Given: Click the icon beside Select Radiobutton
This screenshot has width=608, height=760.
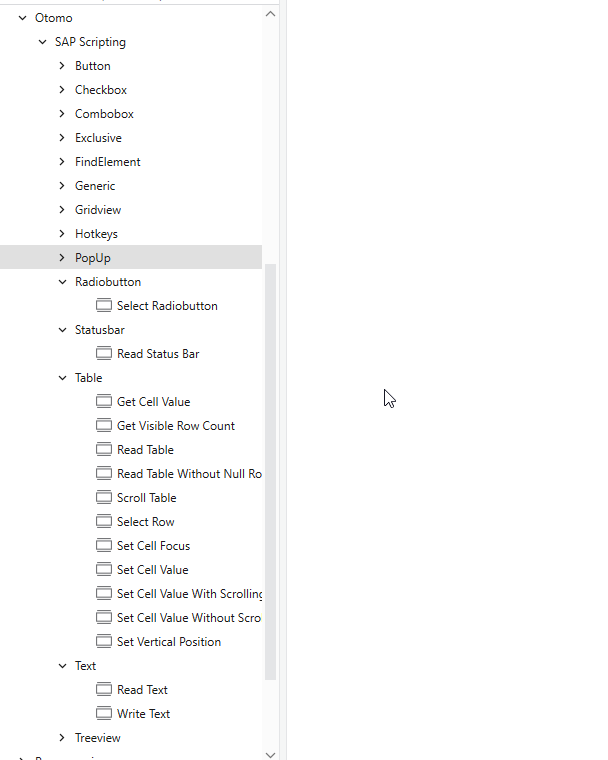Looking at the screenshot, I should [x=104, y=306].
